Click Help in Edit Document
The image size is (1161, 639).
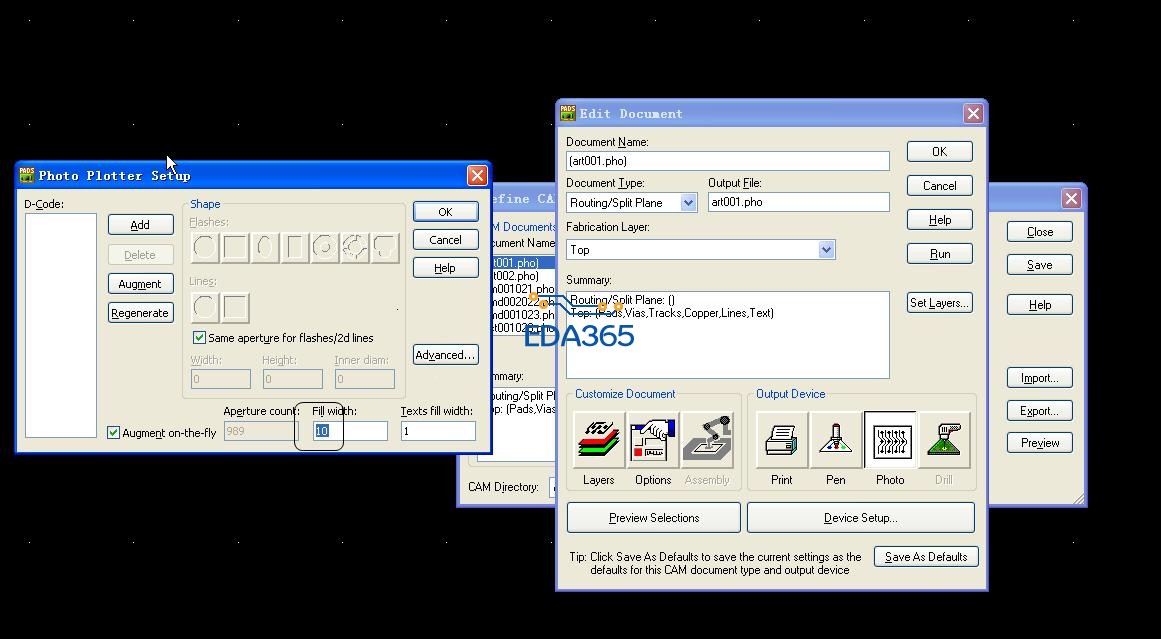[940, 220]
